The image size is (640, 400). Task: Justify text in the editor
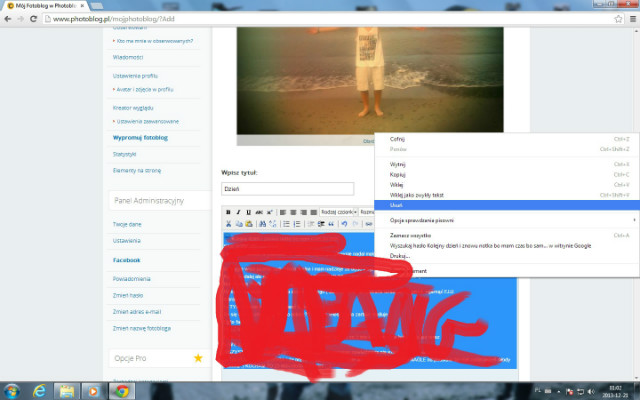pos(313,212)
